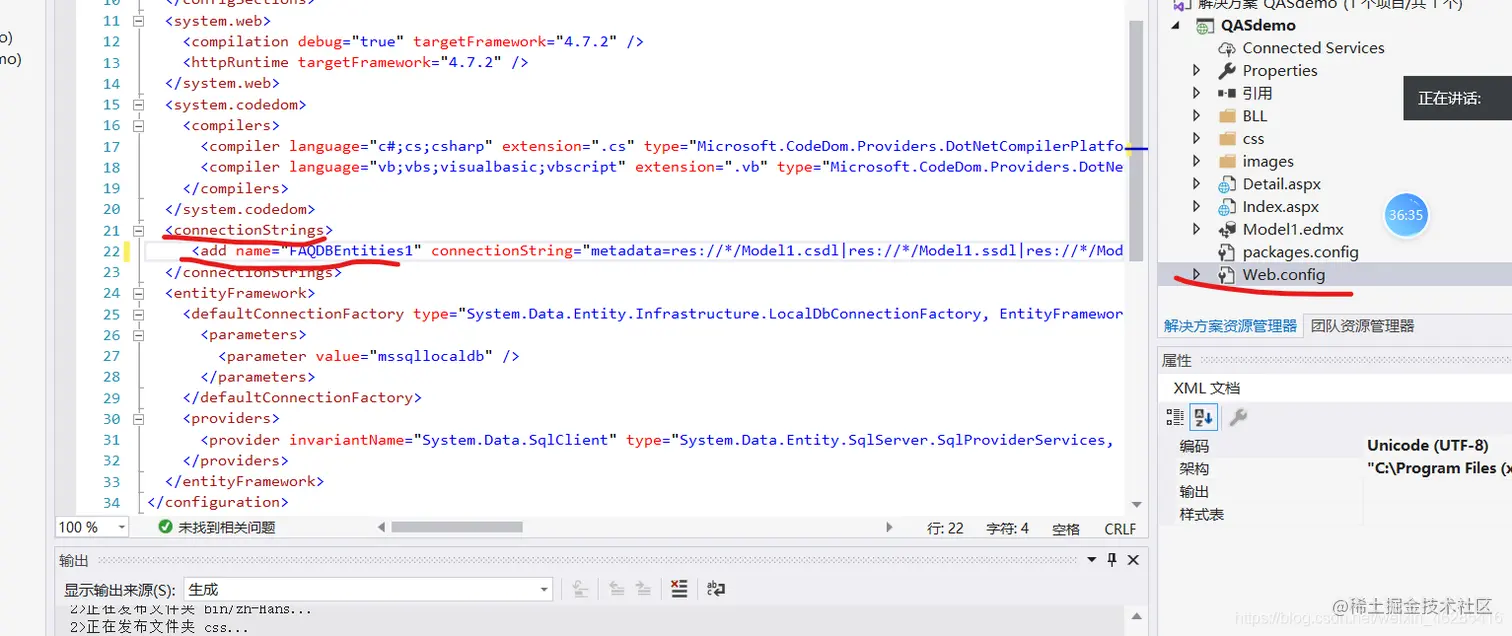Click the images folder icon
The image size is (1512, 636).
coord(1227,162)
